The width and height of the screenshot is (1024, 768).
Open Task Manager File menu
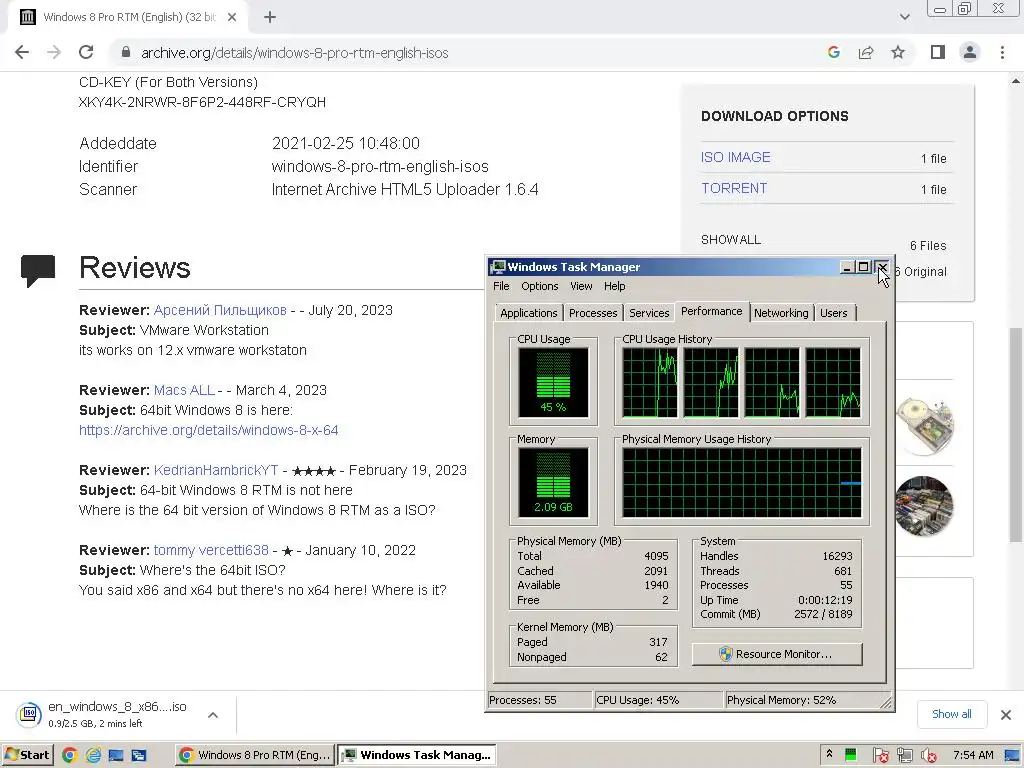501,286
